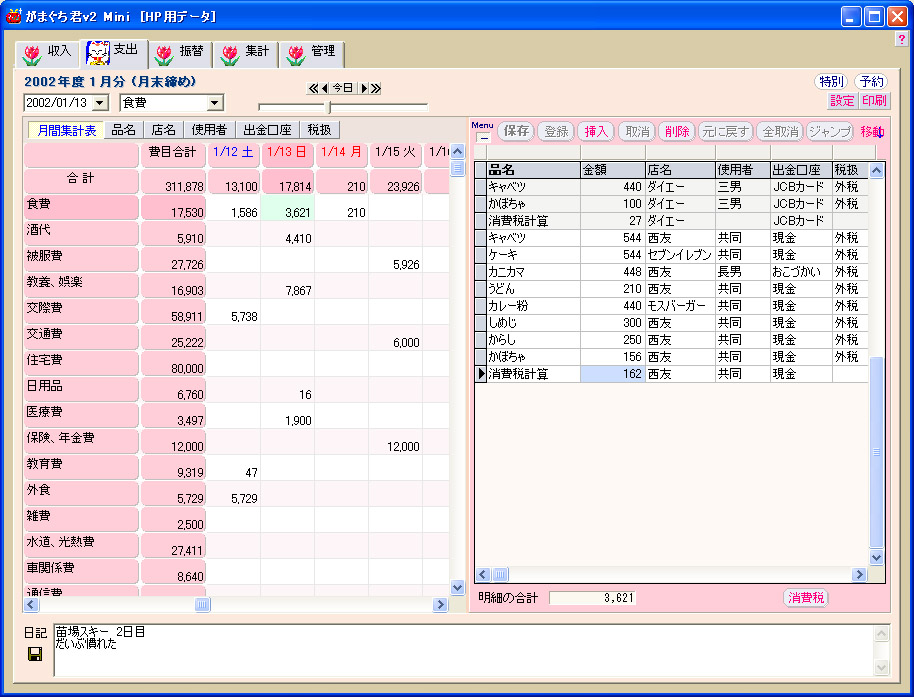
Task: Click the help question mark icon
Action: (901, 39)
